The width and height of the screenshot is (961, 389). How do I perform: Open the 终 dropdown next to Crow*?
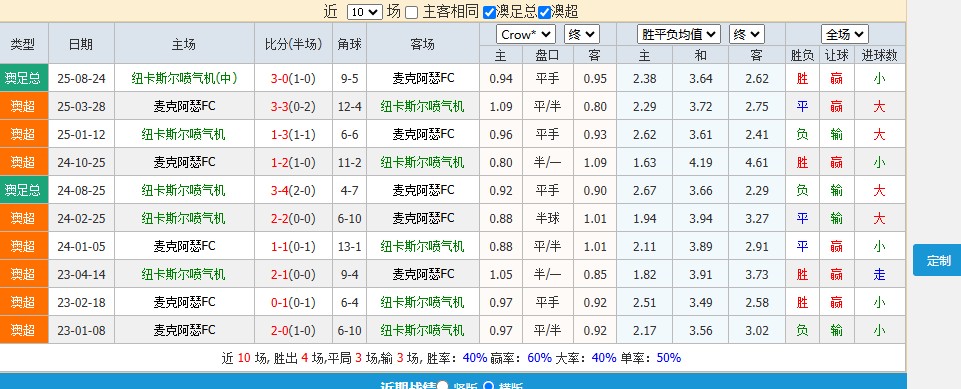click(582, 34)
